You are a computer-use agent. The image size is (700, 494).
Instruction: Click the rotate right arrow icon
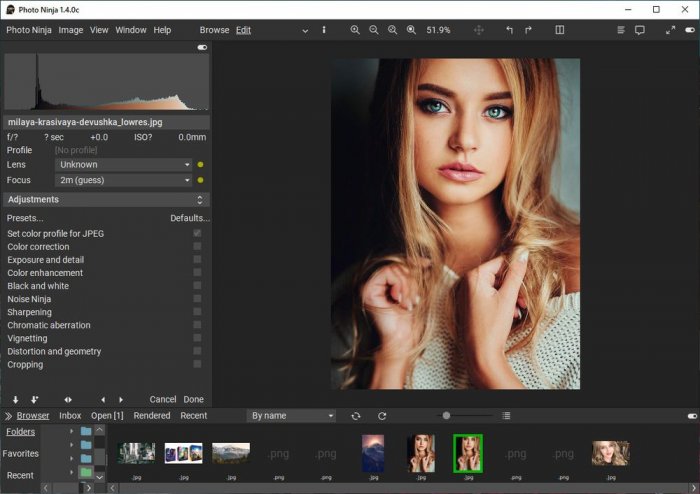coord(527,30)
